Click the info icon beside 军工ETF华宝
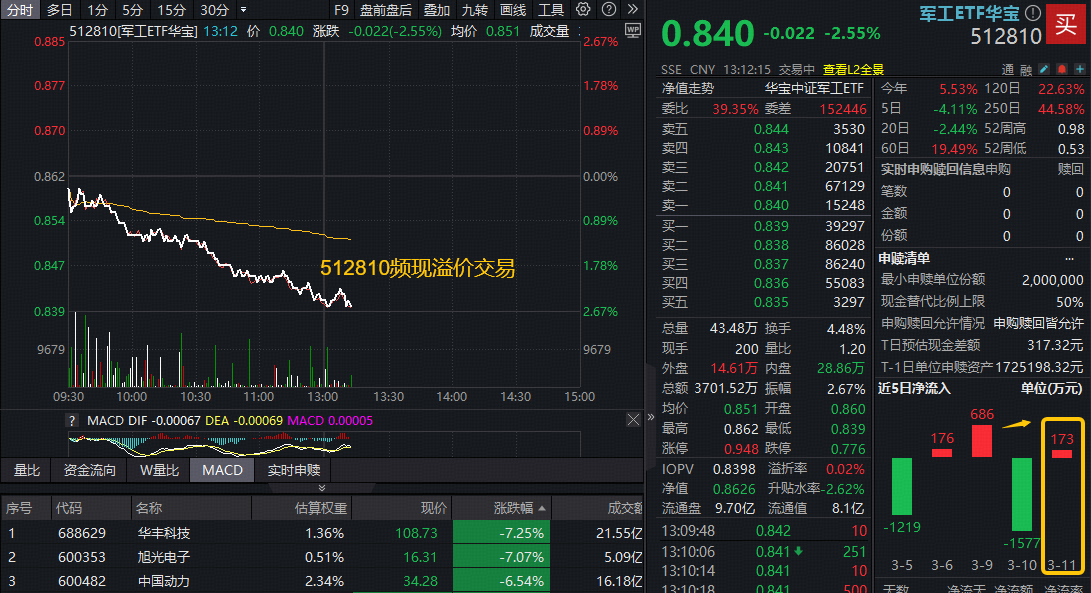The height and width of the screenshot is (593, 1091). click(x=1031, y=13)
